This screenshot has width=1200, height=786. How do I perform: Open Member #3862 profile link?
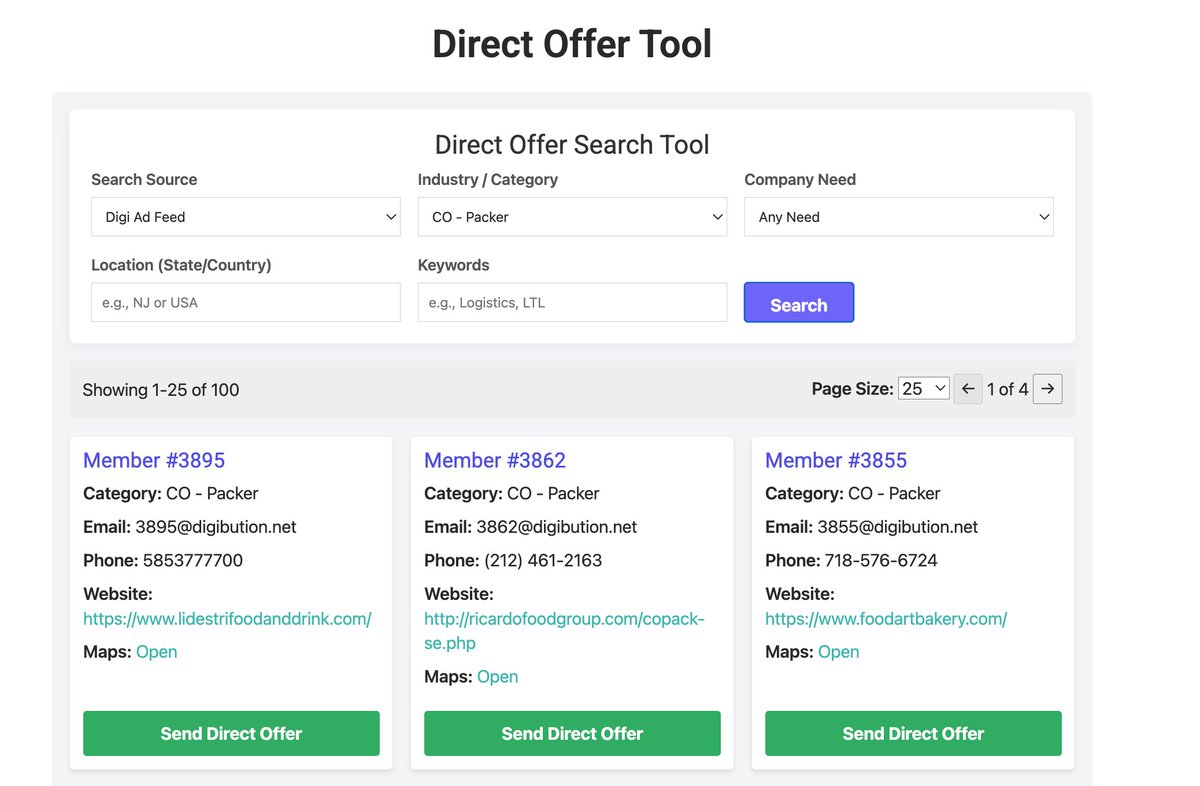[x=495, y=460]
